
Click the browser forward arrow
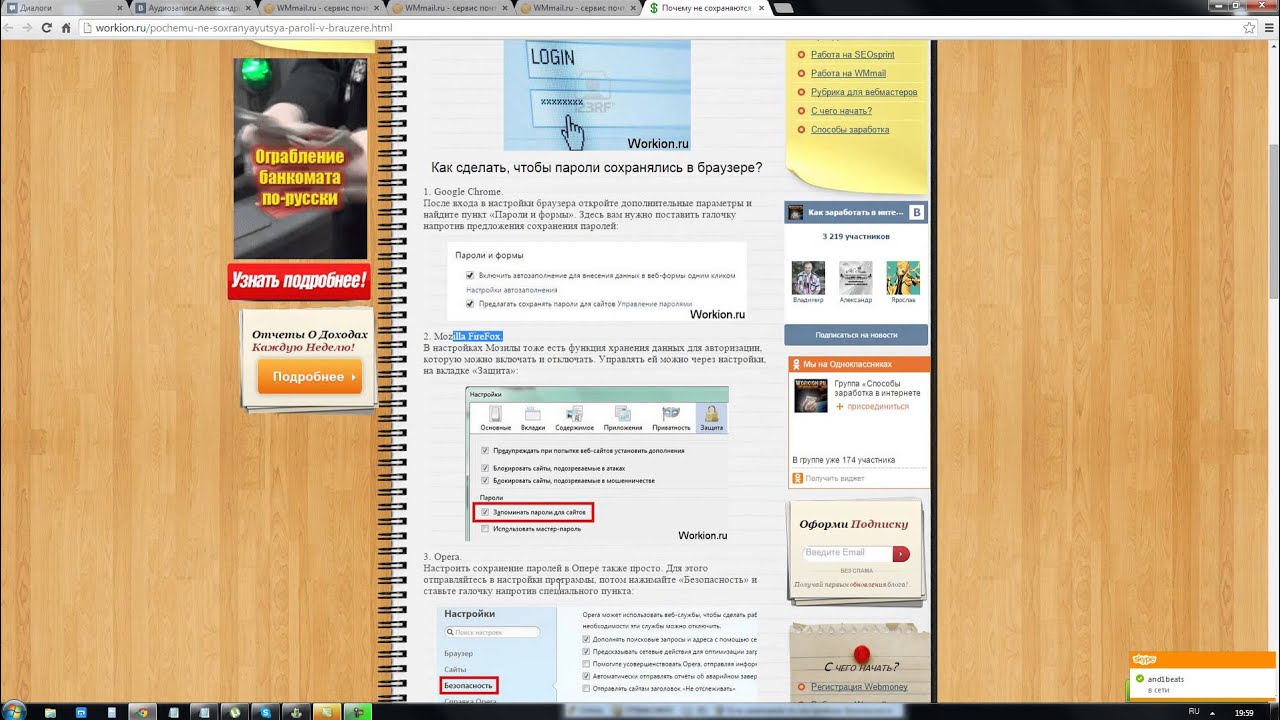(x=27, y=28)
